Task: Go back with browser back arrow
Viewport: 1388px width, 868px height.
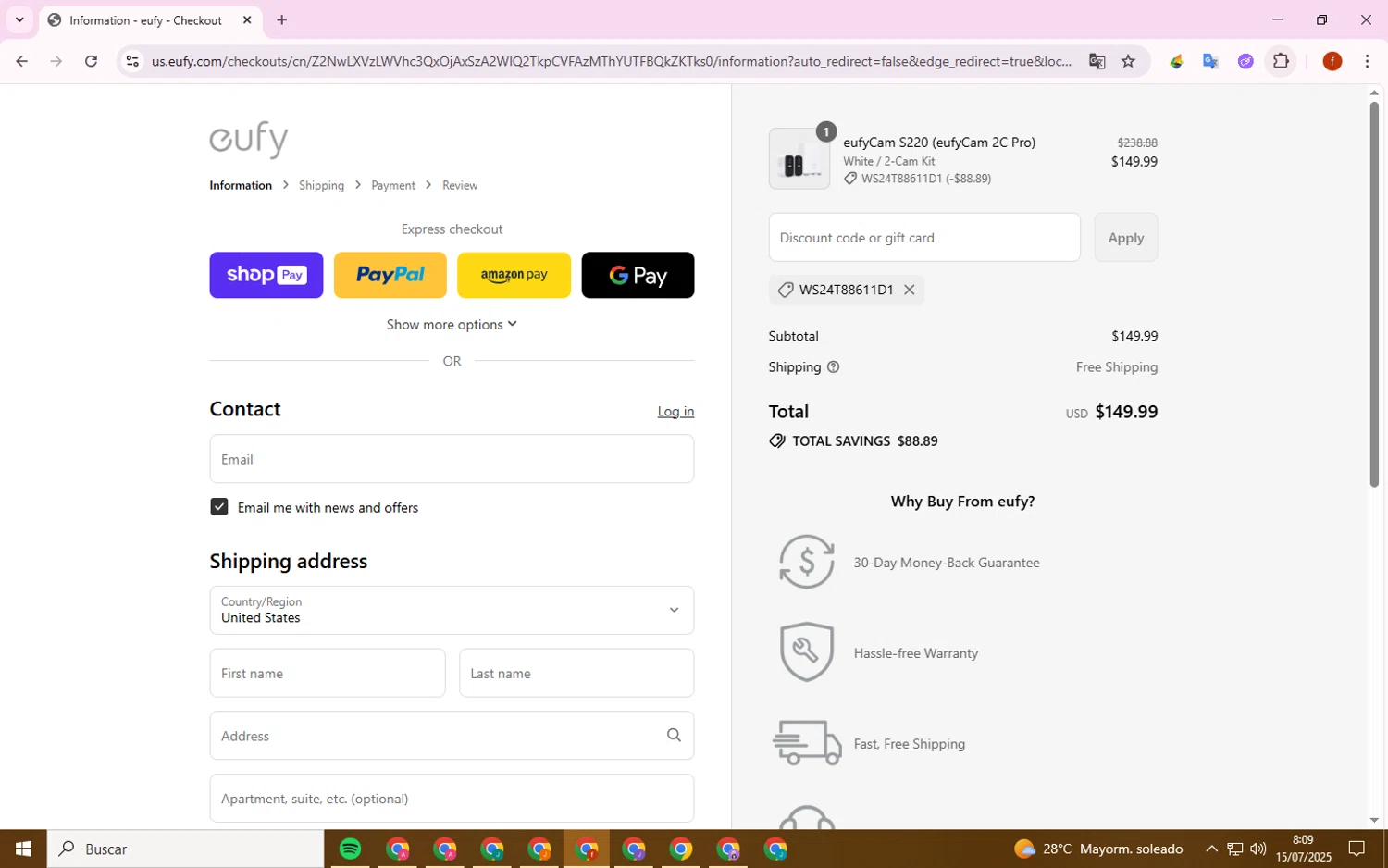Action: 21,61
